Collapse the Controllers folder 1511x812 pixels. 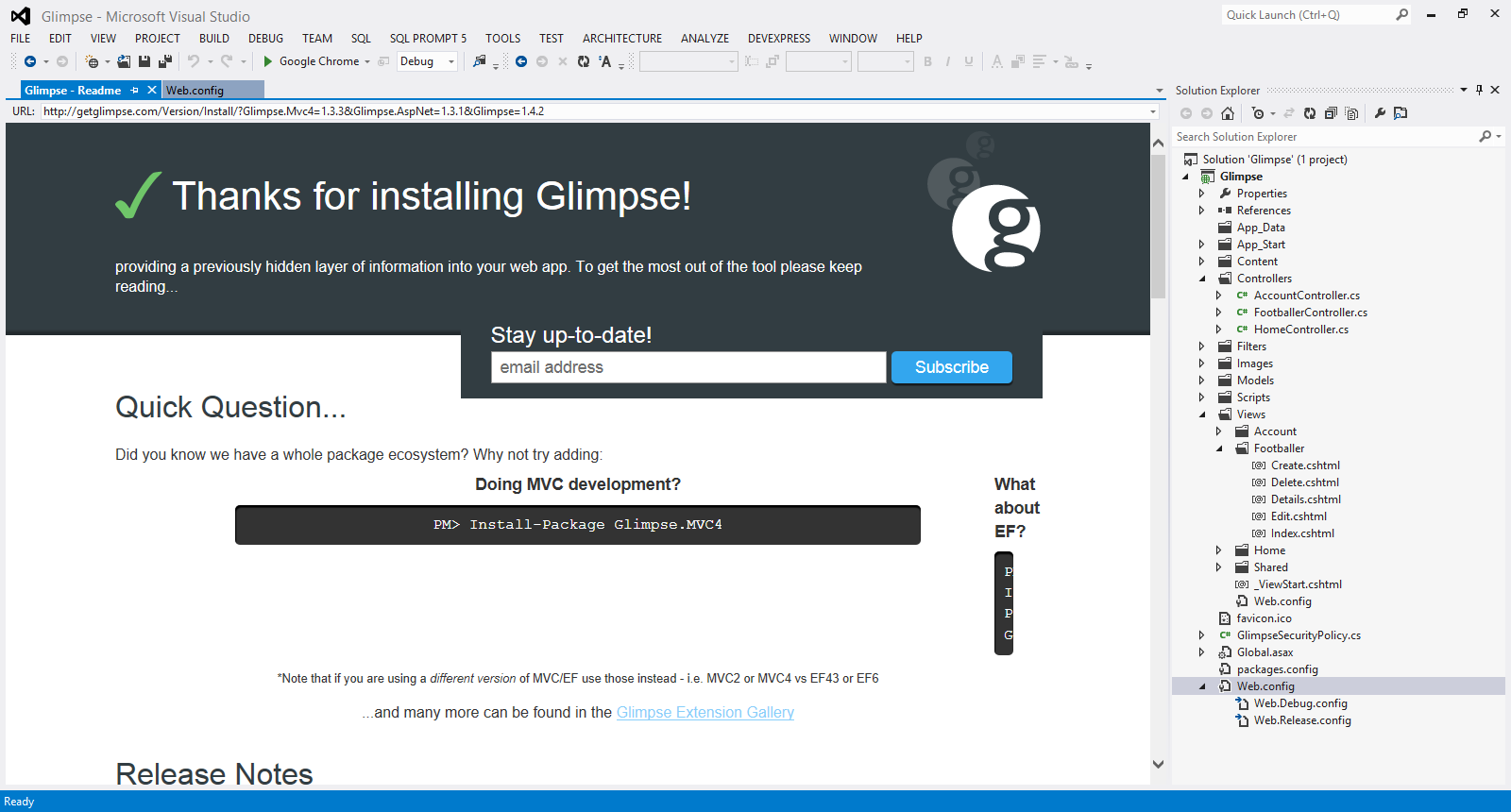tap(1202, 279)
